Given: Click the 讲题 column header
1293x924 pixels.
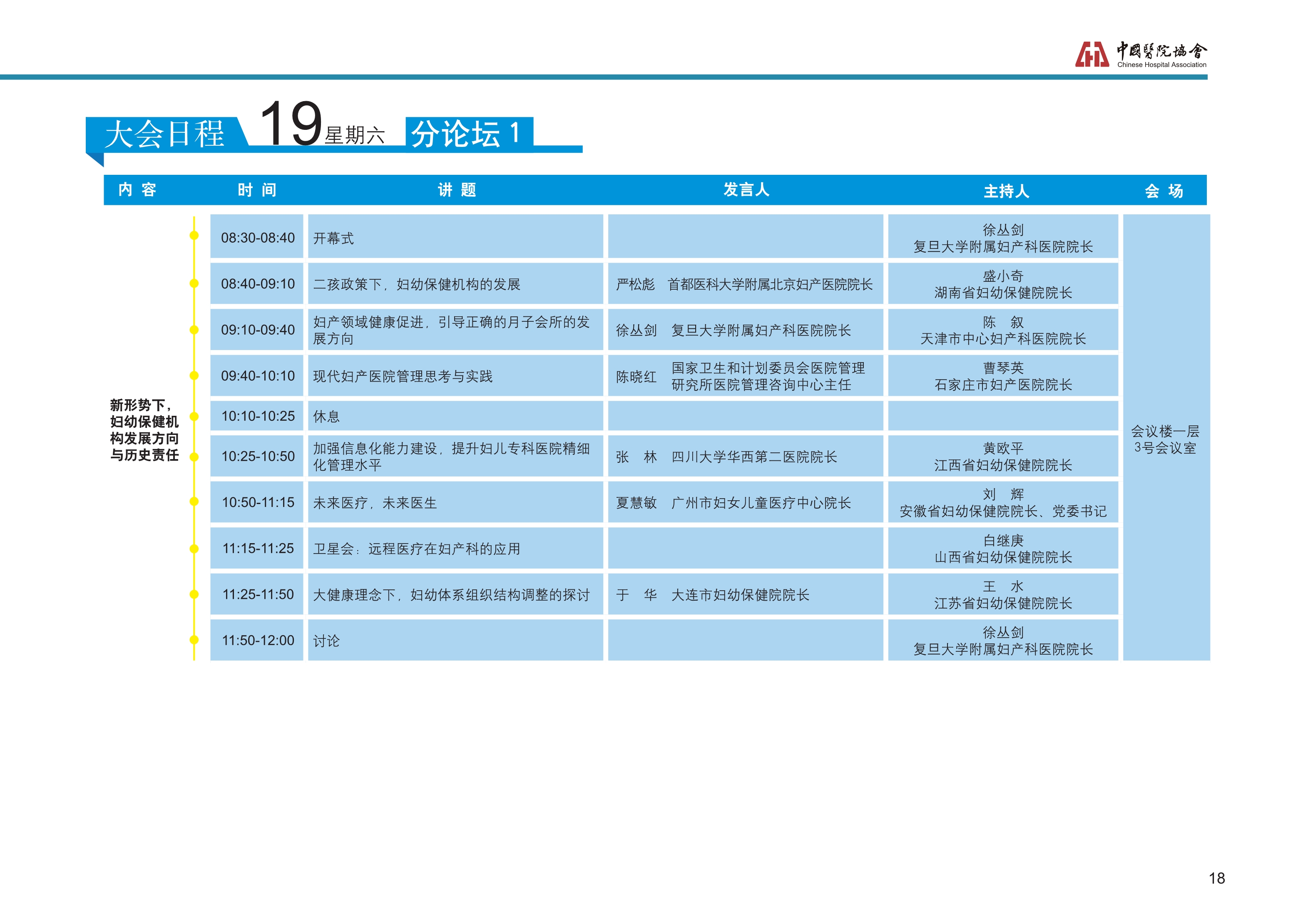Looking at the screenshot, I should [456, 189].
